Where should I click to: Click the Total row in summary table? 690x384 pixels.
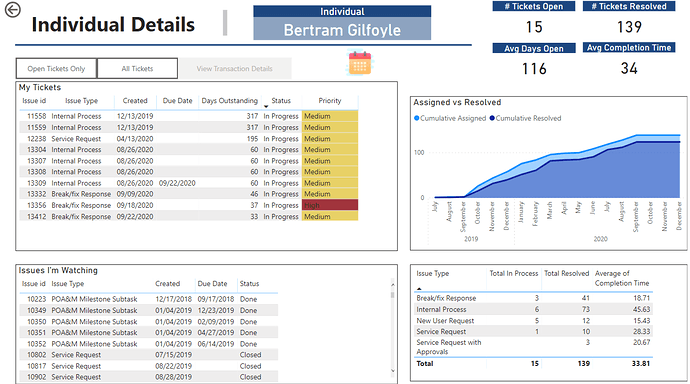533,363
